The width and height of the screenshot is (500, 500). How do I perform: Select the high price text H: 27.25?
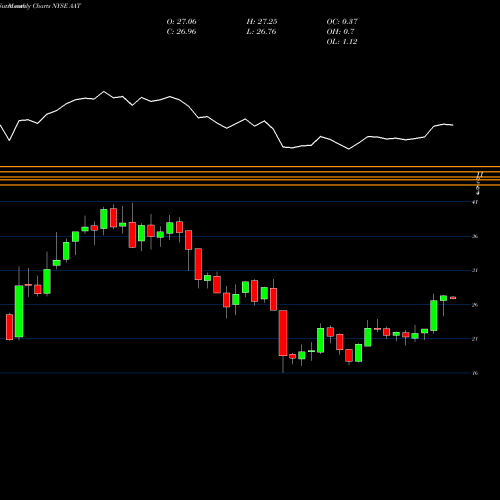click(262, 22)
